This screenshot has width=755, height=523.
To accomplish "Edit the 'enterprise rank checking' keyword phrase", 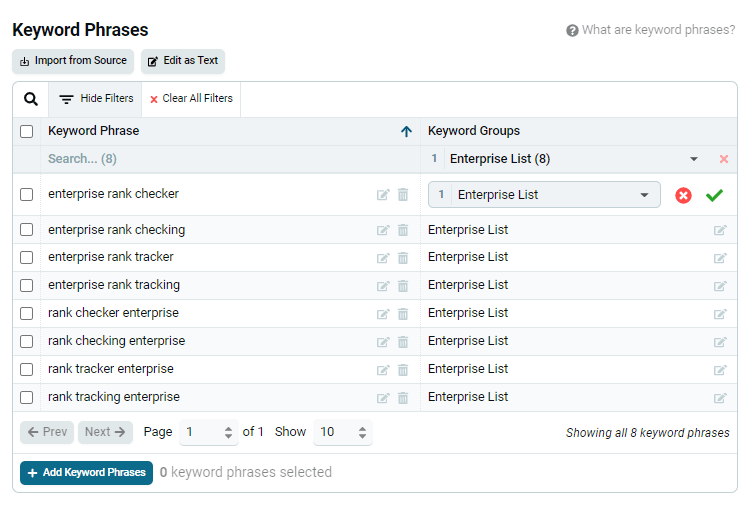I will pyautogui.click(x=383, y=230).
